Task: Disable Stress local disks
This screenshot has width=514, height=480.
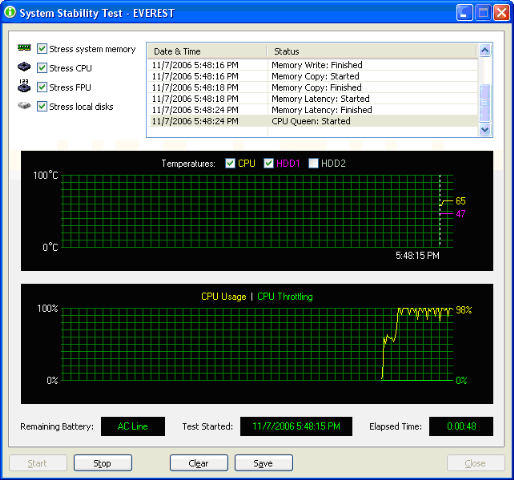Action: point(42,107)
